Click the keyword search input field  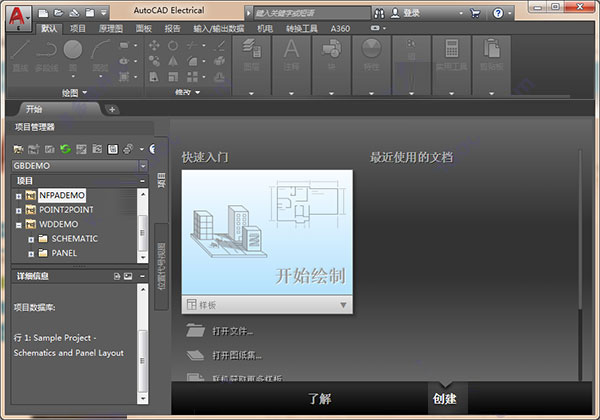tap(312, 13)
